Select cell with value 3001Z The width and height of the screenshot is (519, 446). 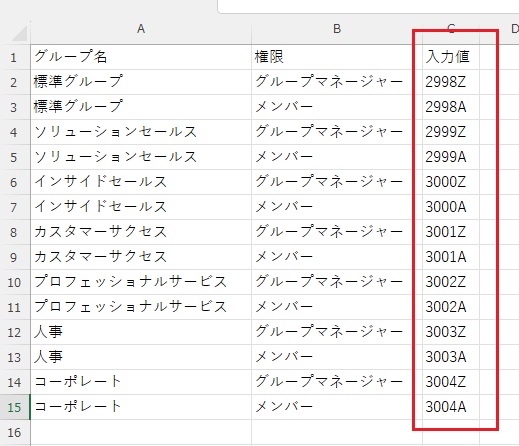tap(451, 232)
